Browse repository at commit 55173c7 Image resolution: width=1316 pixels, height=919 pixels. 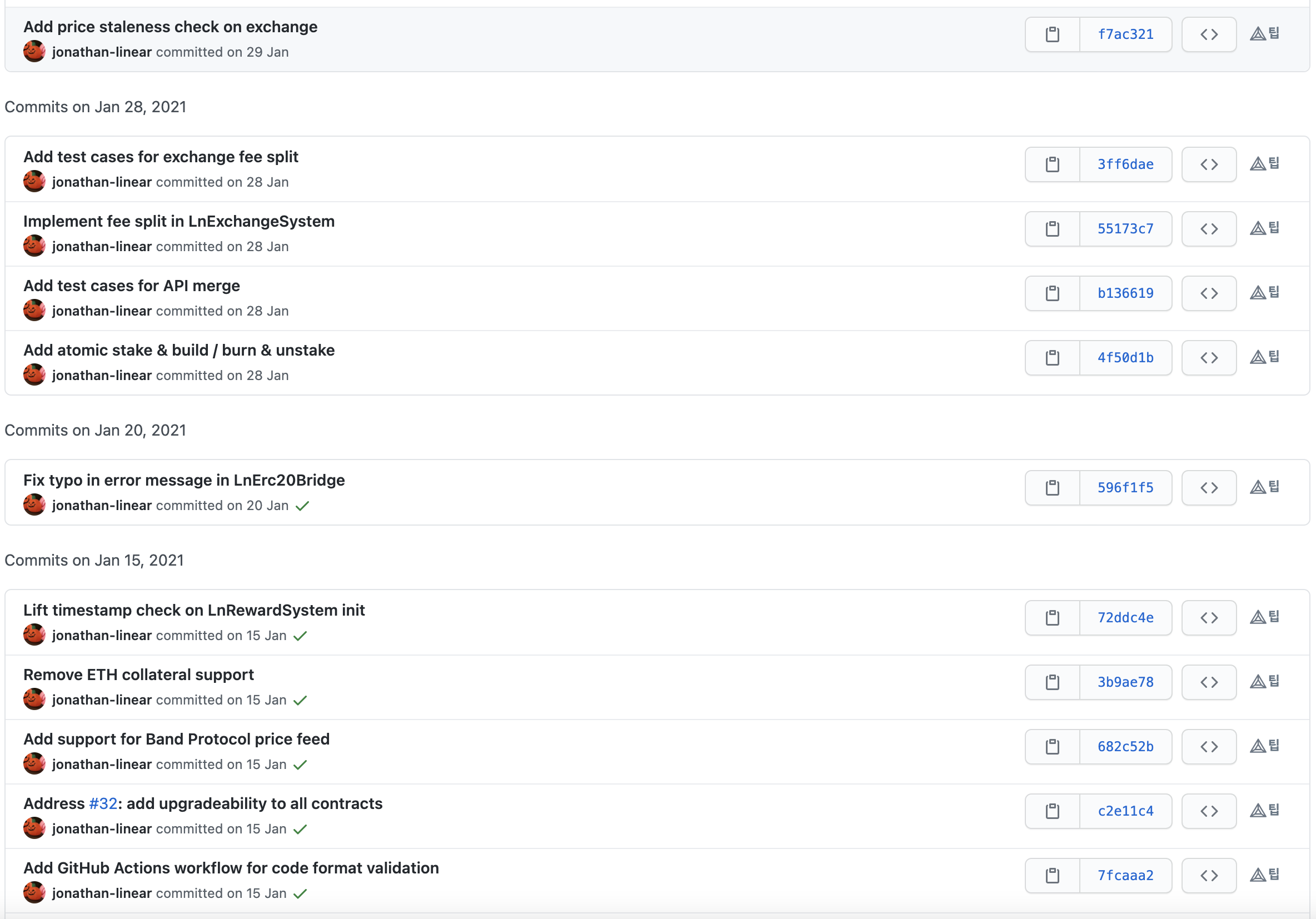click(1208, 228)
